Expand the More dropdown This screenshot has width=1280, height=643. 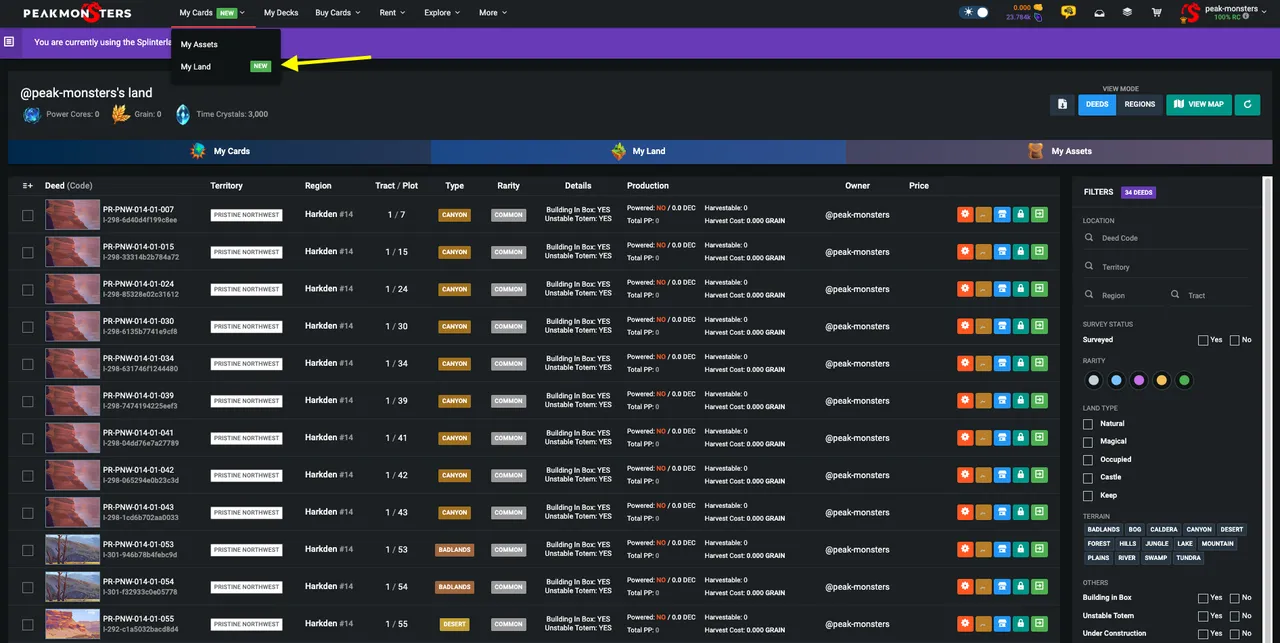tap(493, 13)
